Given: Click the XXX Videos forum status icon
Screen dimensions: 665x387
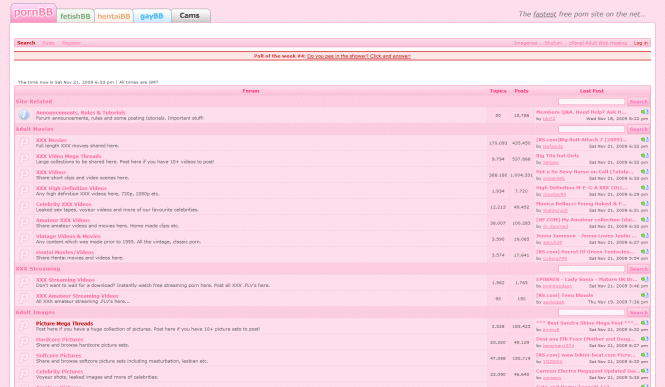Looking at the screenshot, I should coord(24,175).
